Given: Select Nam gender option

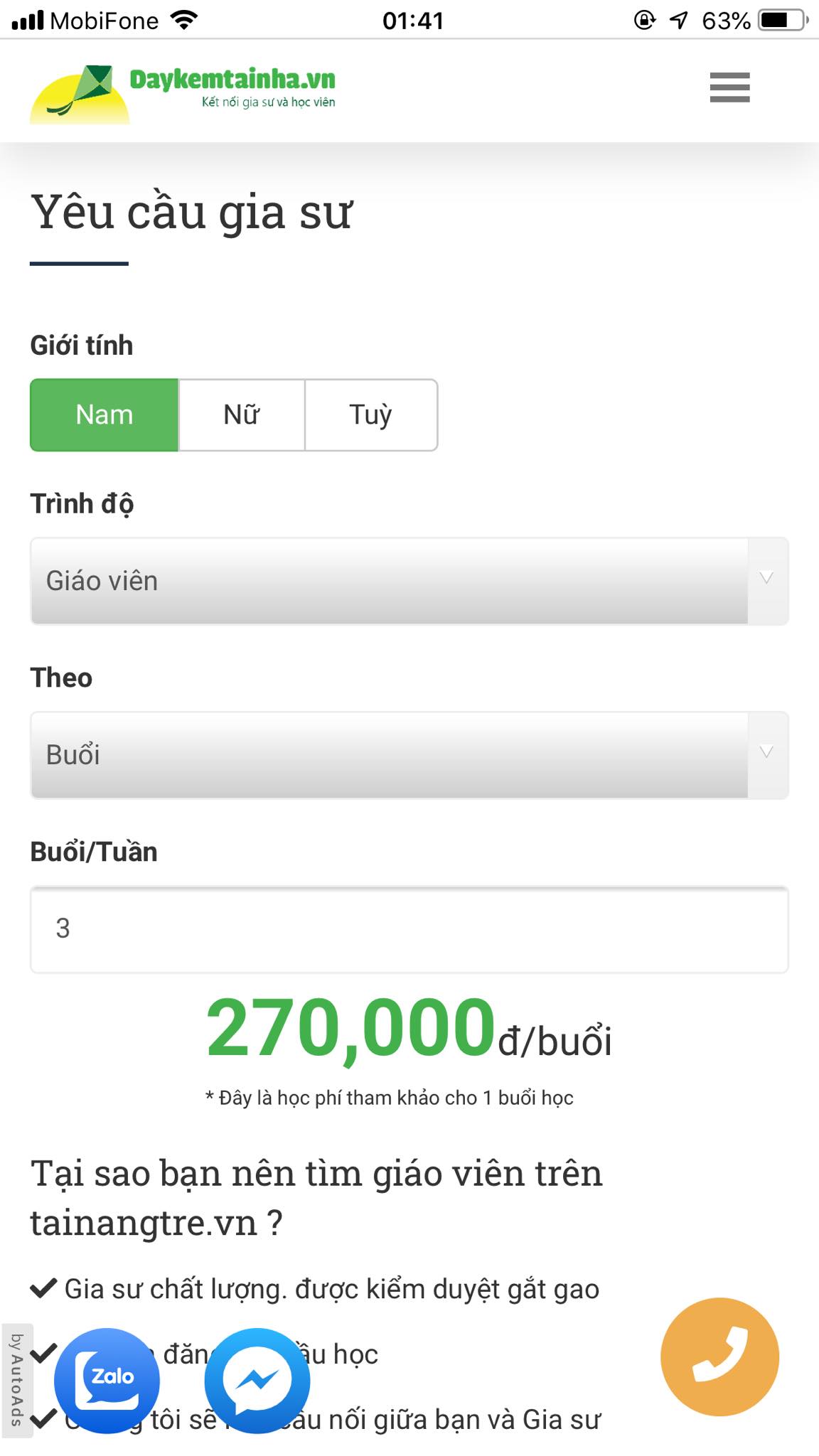Looking at the screenshot, I should coord(105,414).
